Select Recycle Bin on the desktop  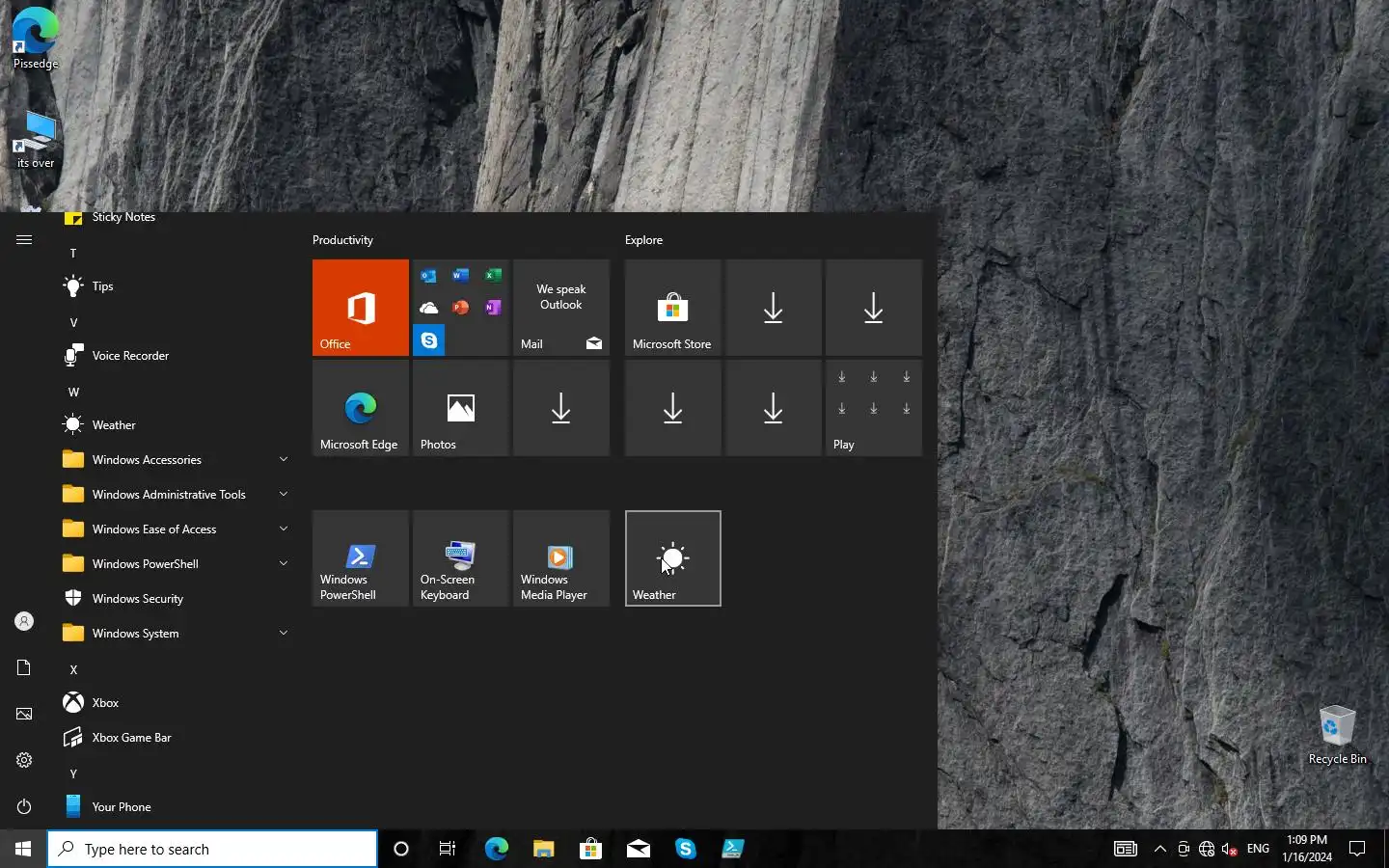coord(1337,735)
